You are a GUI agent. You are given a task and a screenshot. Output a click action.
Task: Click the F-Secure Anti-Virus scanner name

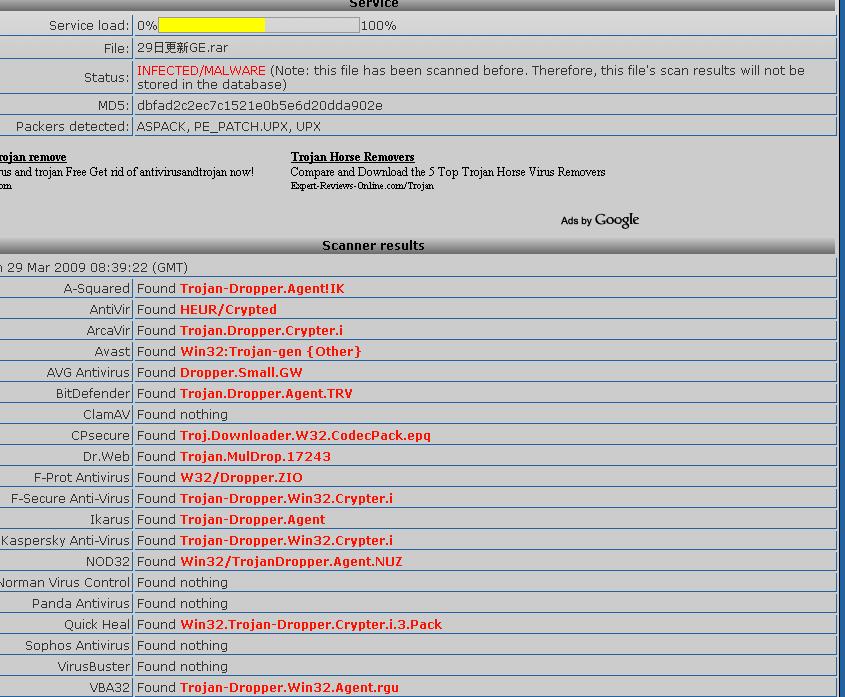tap(71, 499)
